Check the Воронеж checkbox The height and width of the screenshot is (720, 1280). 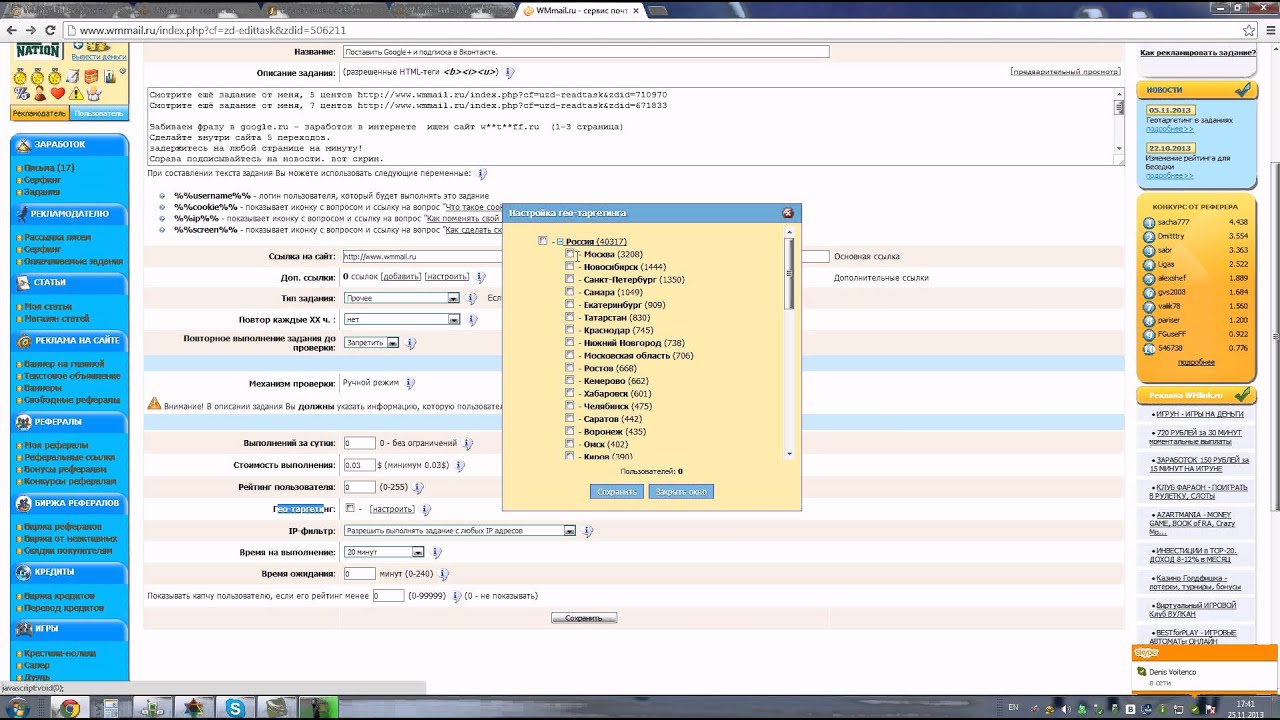[570, 431]
